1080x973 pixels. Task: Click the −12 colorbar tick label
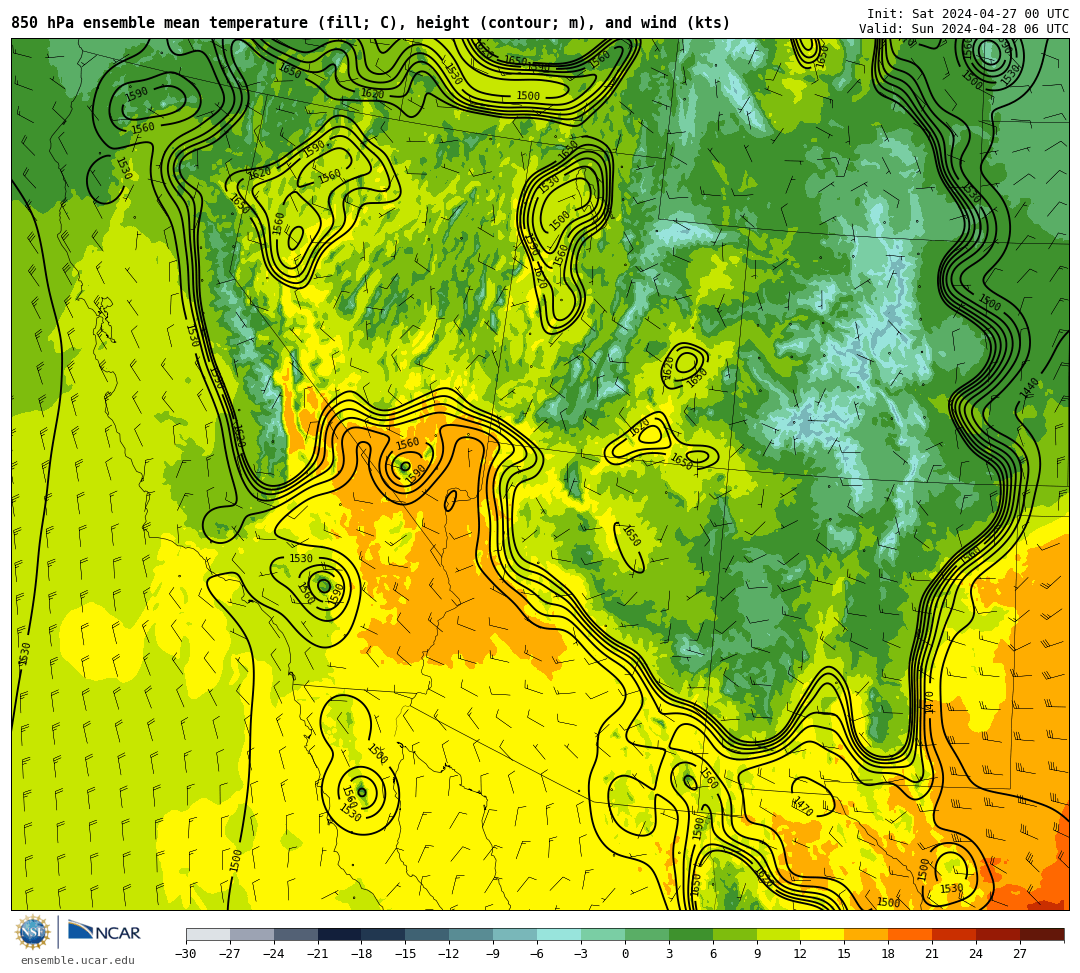coord(450,954)
